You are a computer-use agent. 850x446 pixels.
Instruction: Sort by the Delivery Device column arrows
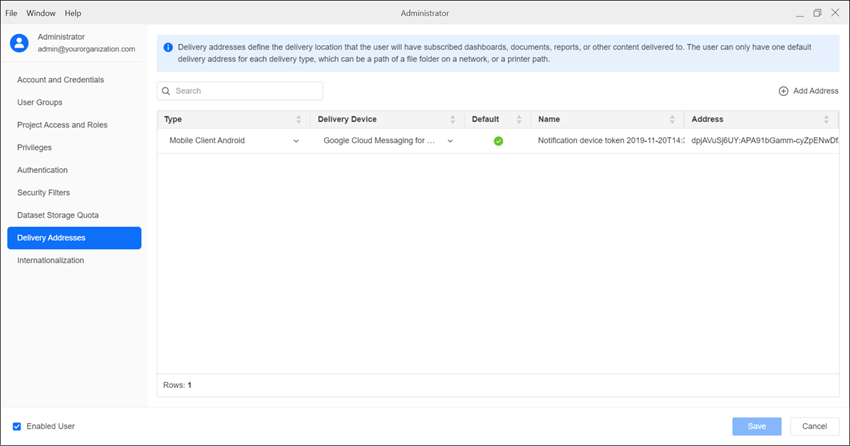point(453,119)
